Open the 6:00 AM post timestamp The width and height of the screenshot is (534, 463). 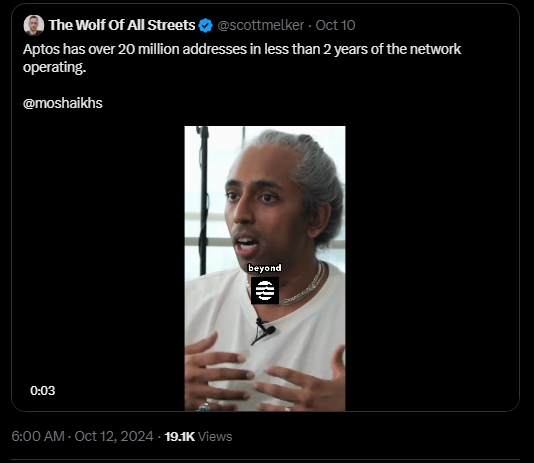(x=38, y=436)
